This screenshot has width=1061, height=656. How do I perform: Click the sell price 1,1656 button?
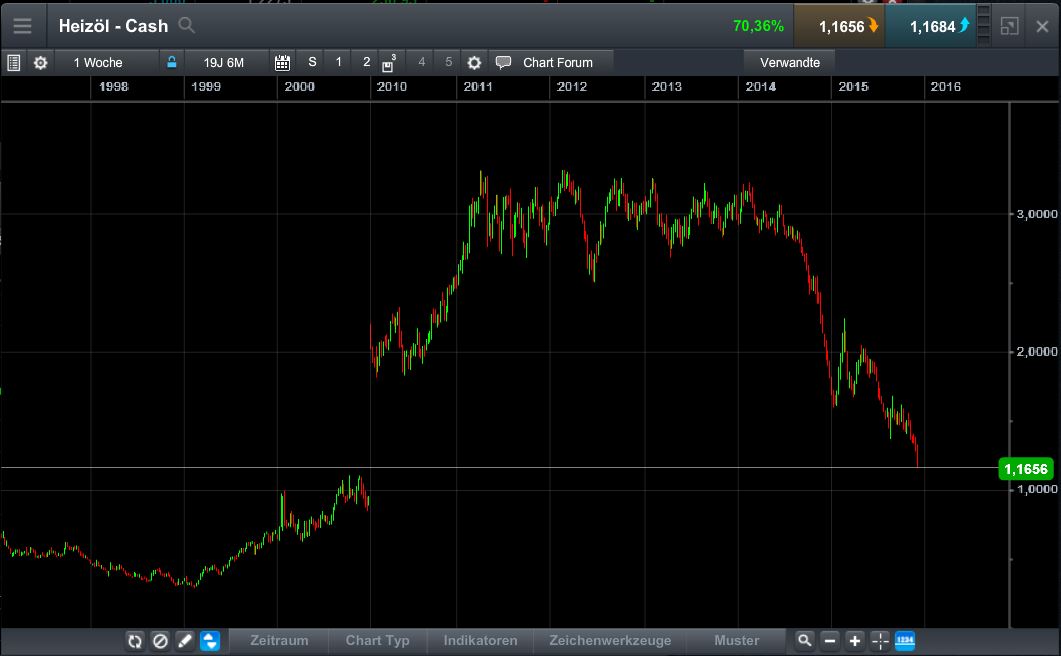[x=840, y=26]
